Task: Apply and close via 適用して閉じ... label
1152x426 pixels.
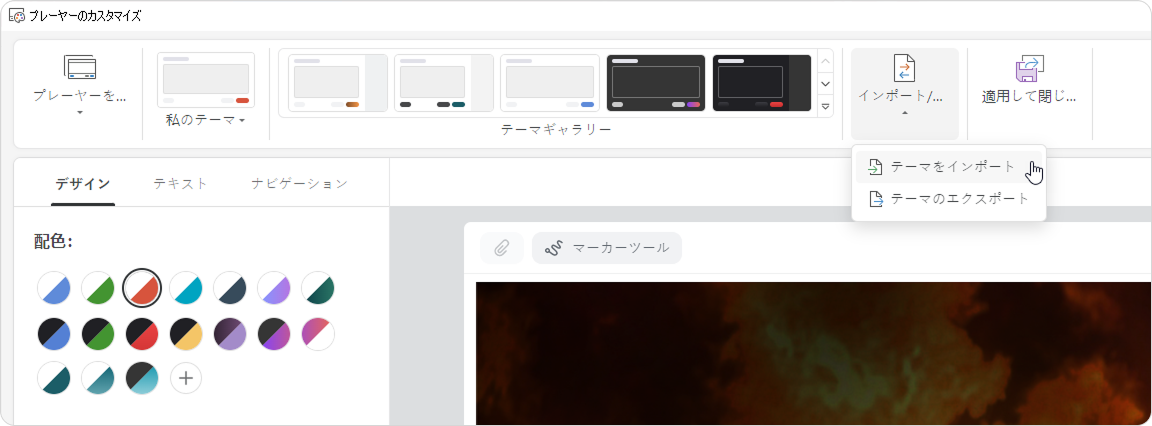Action: [1029, 96]
